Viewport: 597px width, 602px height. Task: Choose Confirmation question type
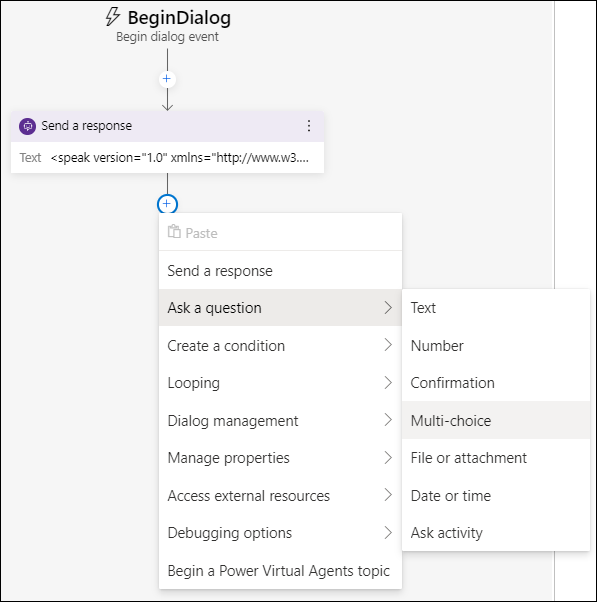(x=496, y=383)
